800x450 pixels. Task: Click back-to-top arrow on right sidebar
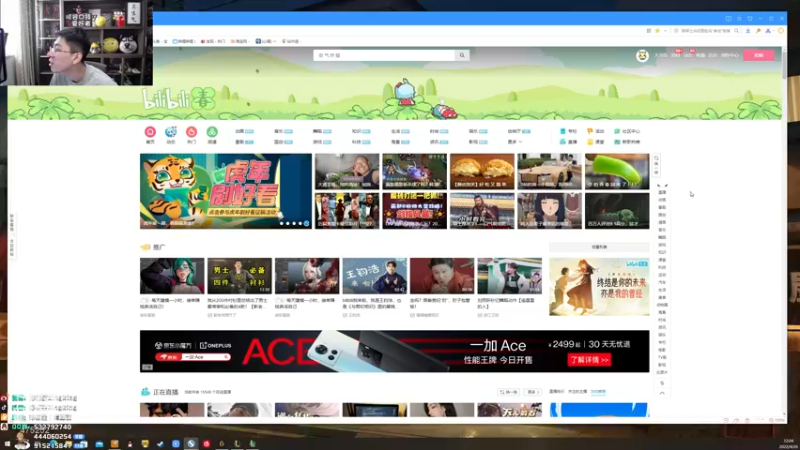point(662,393)
